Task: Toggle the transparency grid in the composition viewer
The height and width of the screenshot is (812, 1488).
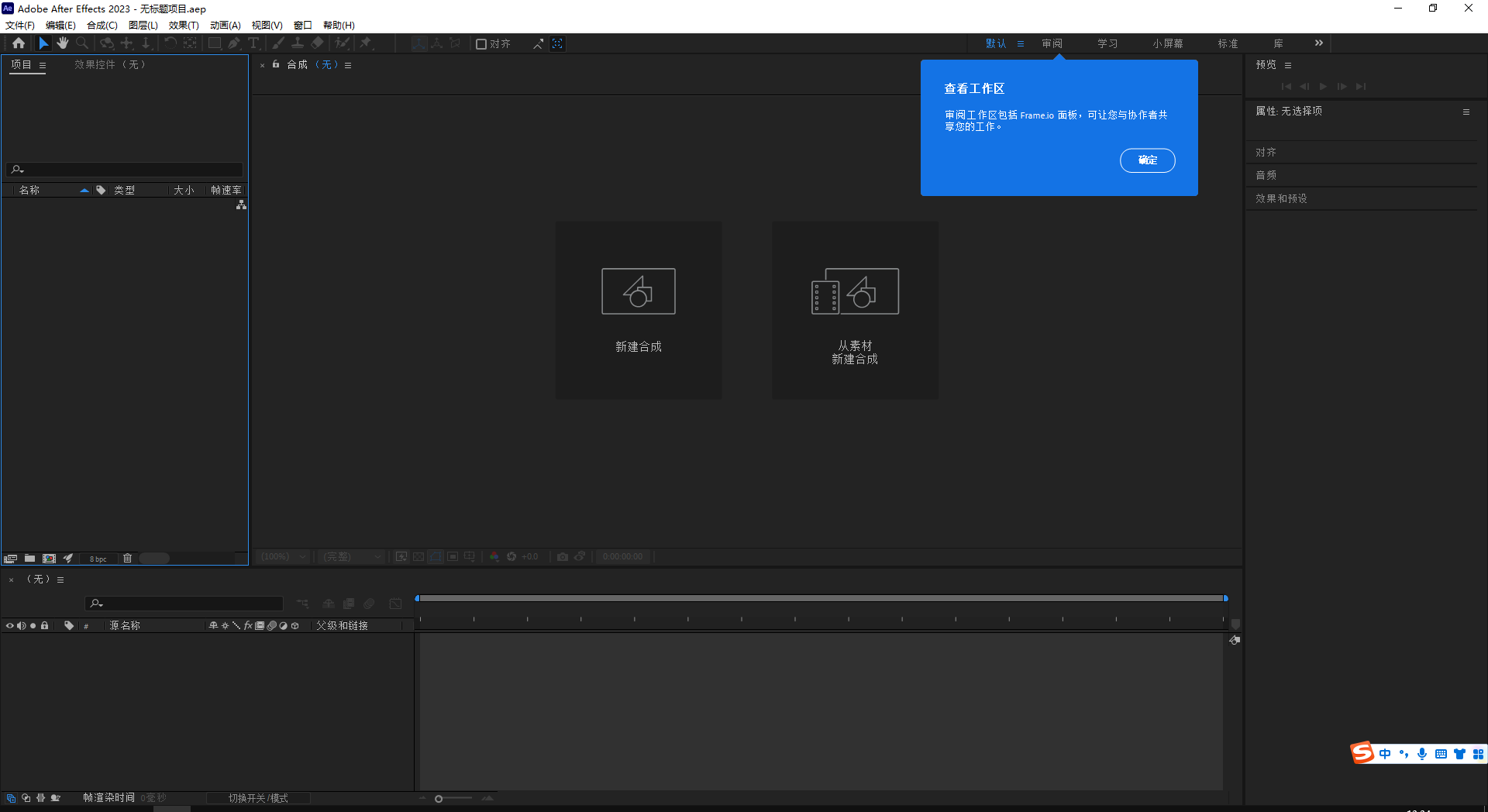Action: 418,556
